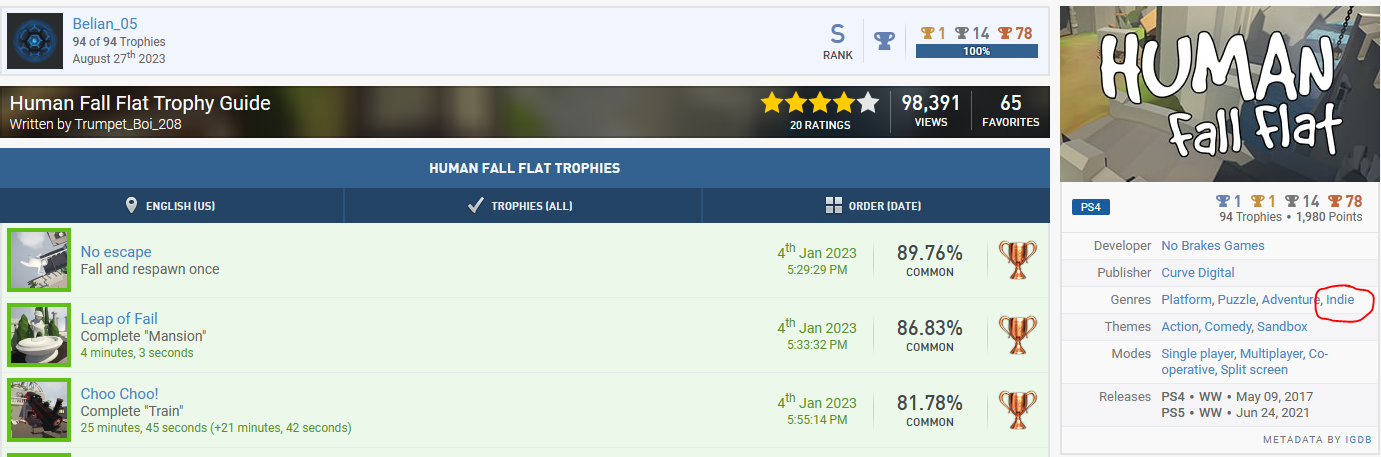Viewport: 1381px width, 457px height.
Task: Open the Curve Digital publisher link
Action: pos(1197,273)
